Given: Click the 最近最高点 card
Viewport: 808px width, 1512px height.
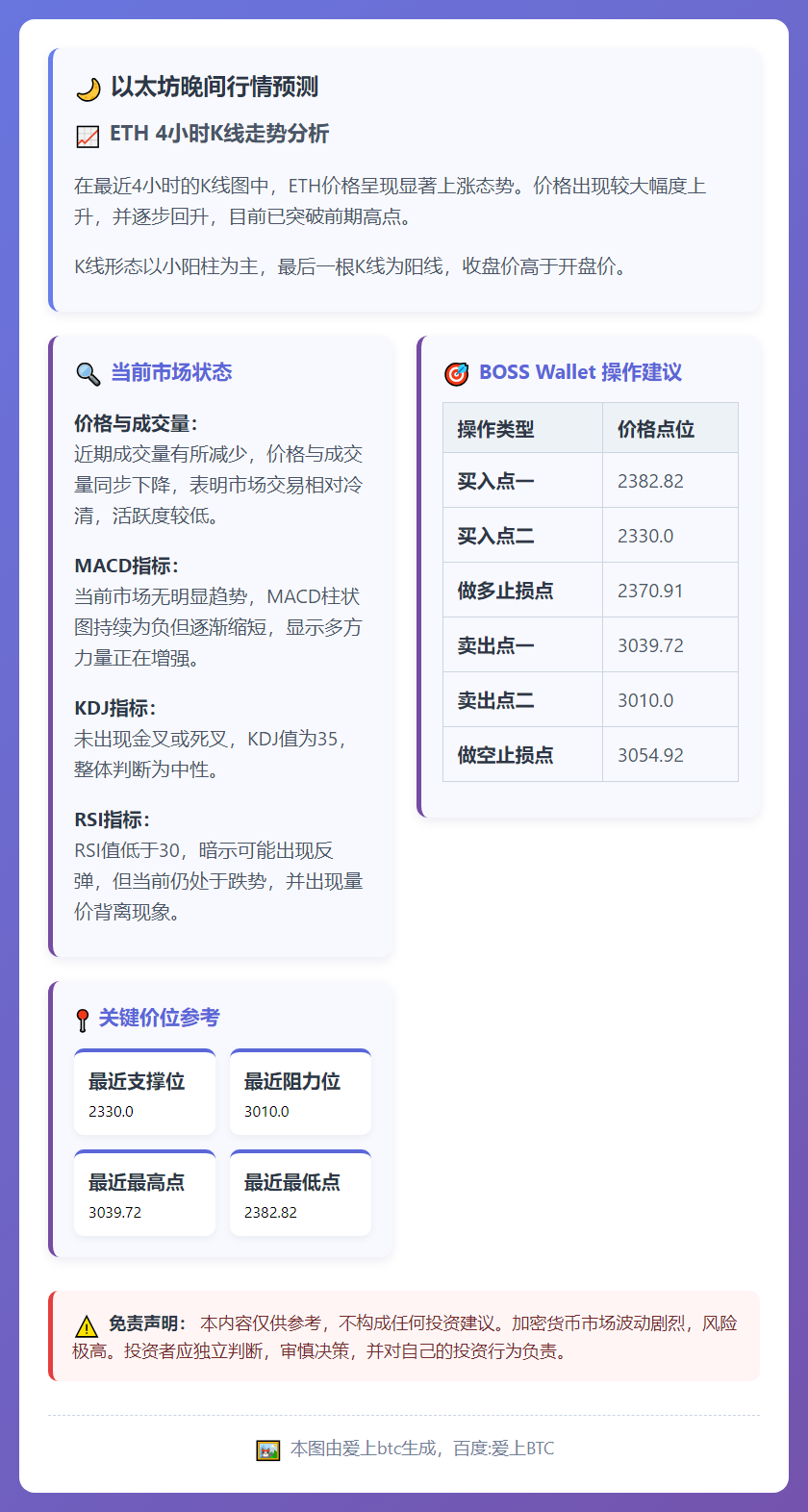Looking at the screenshot, I should (x=144, y=1194).
